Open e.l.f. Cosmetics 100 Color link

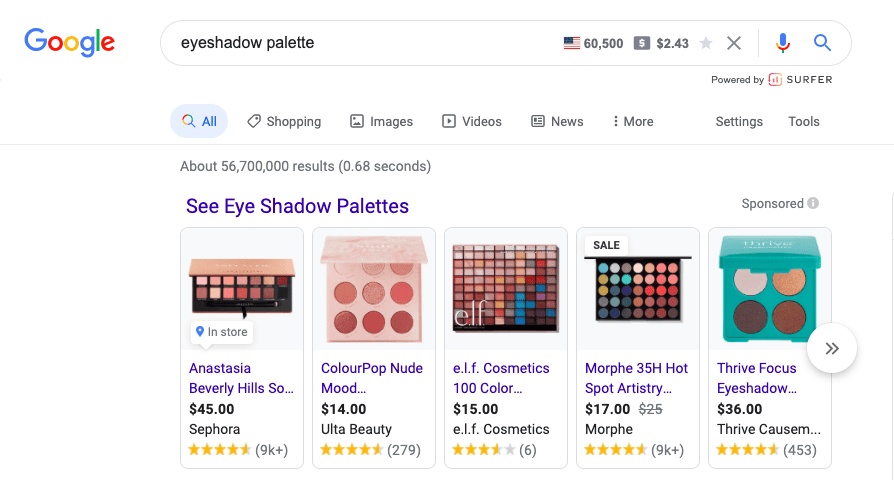tap(501, 378)
